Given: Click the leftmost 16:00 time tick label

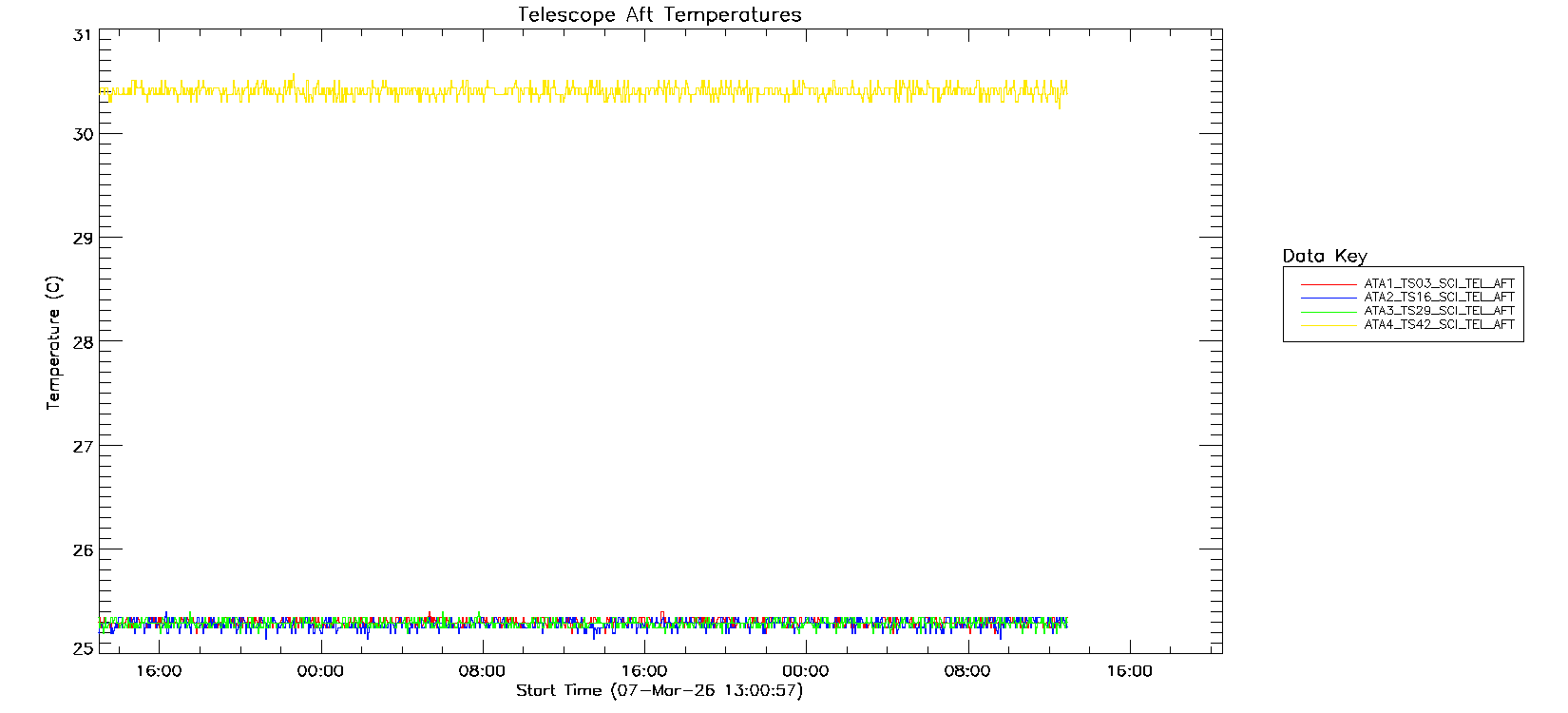Looking at the screenshot, I should coord(159,671).
